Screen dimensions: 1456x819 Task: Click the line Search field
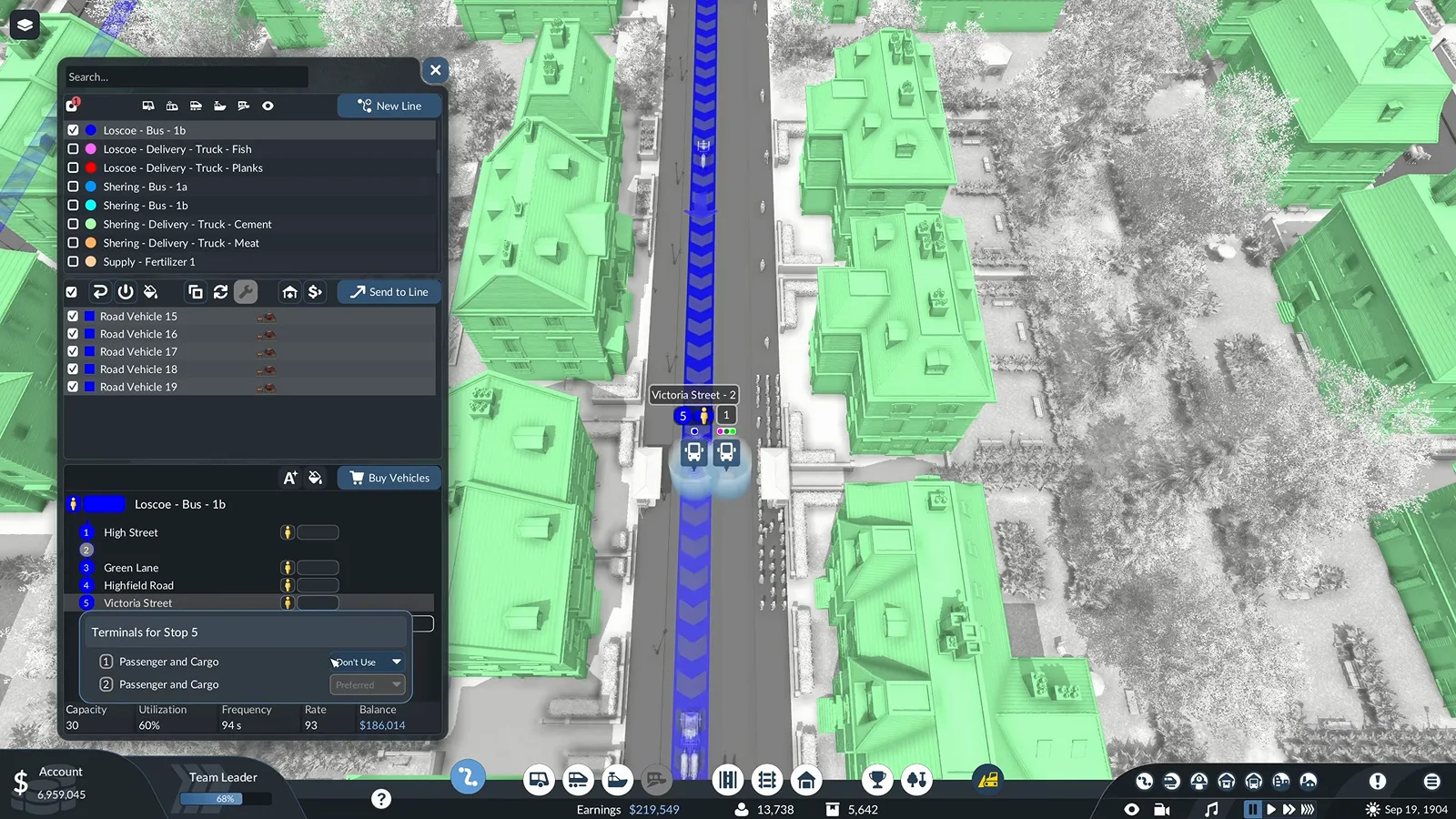[186, 77]
